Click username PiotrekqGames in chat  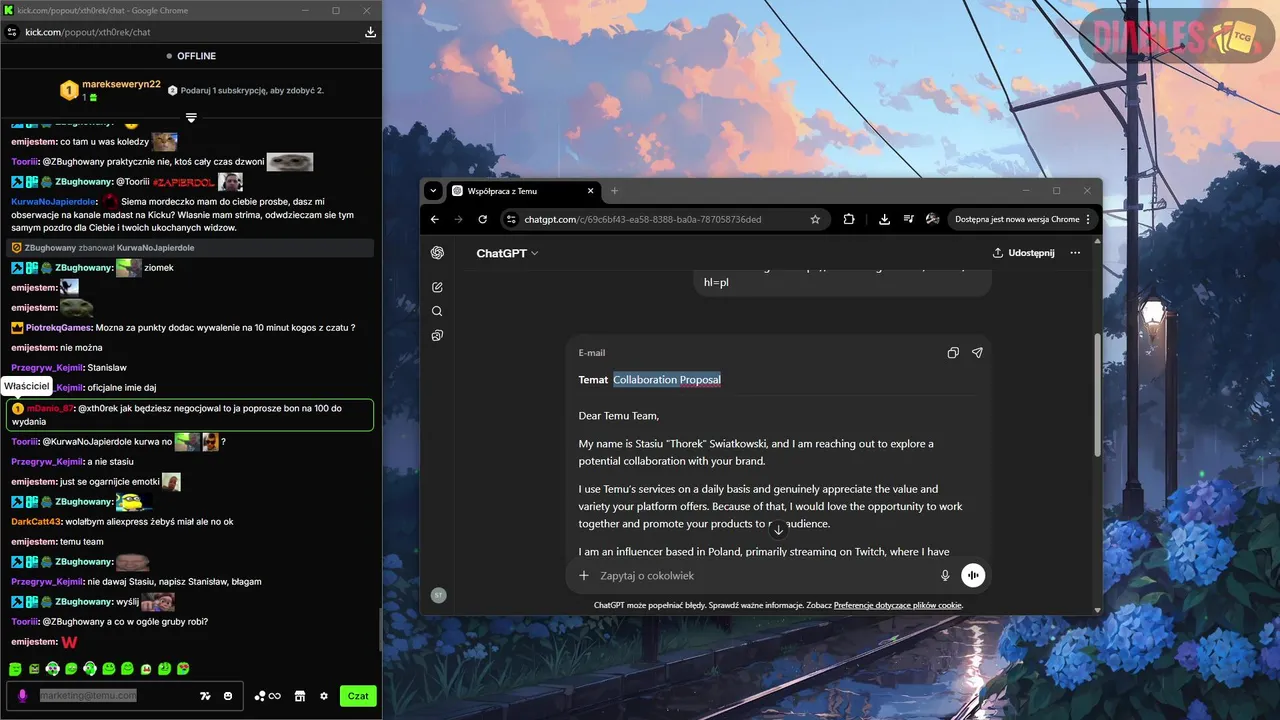pyautogui.click(x=59, y=328)
